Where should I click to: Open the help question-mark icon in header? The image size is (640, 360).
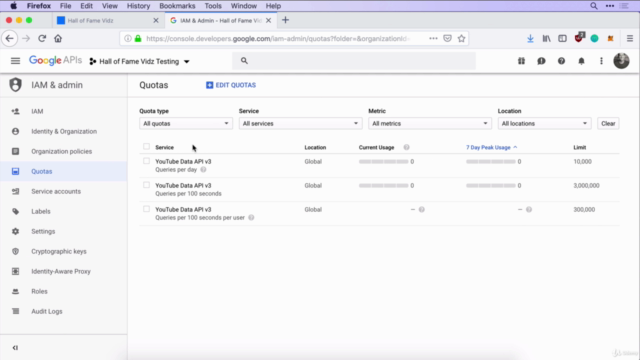tap(561, 61)
